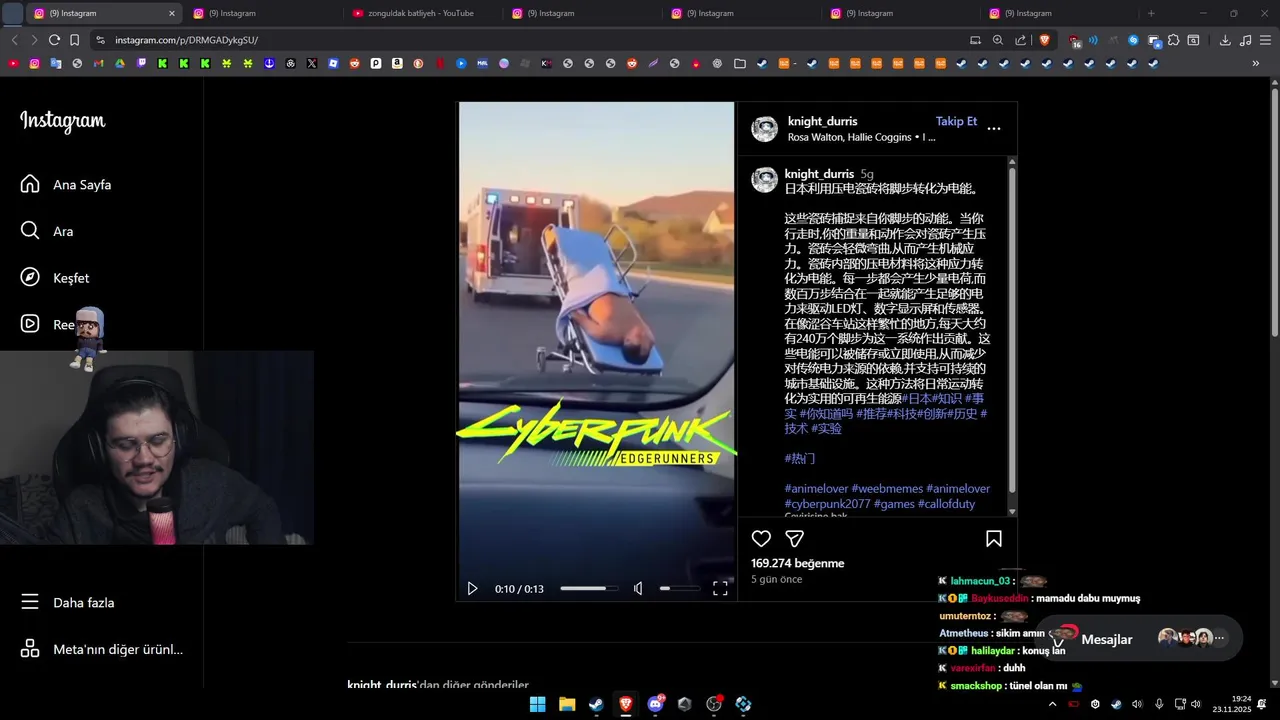
Task: Expand hidden bookmarks with double chevron
Action: click(1256, 63)
